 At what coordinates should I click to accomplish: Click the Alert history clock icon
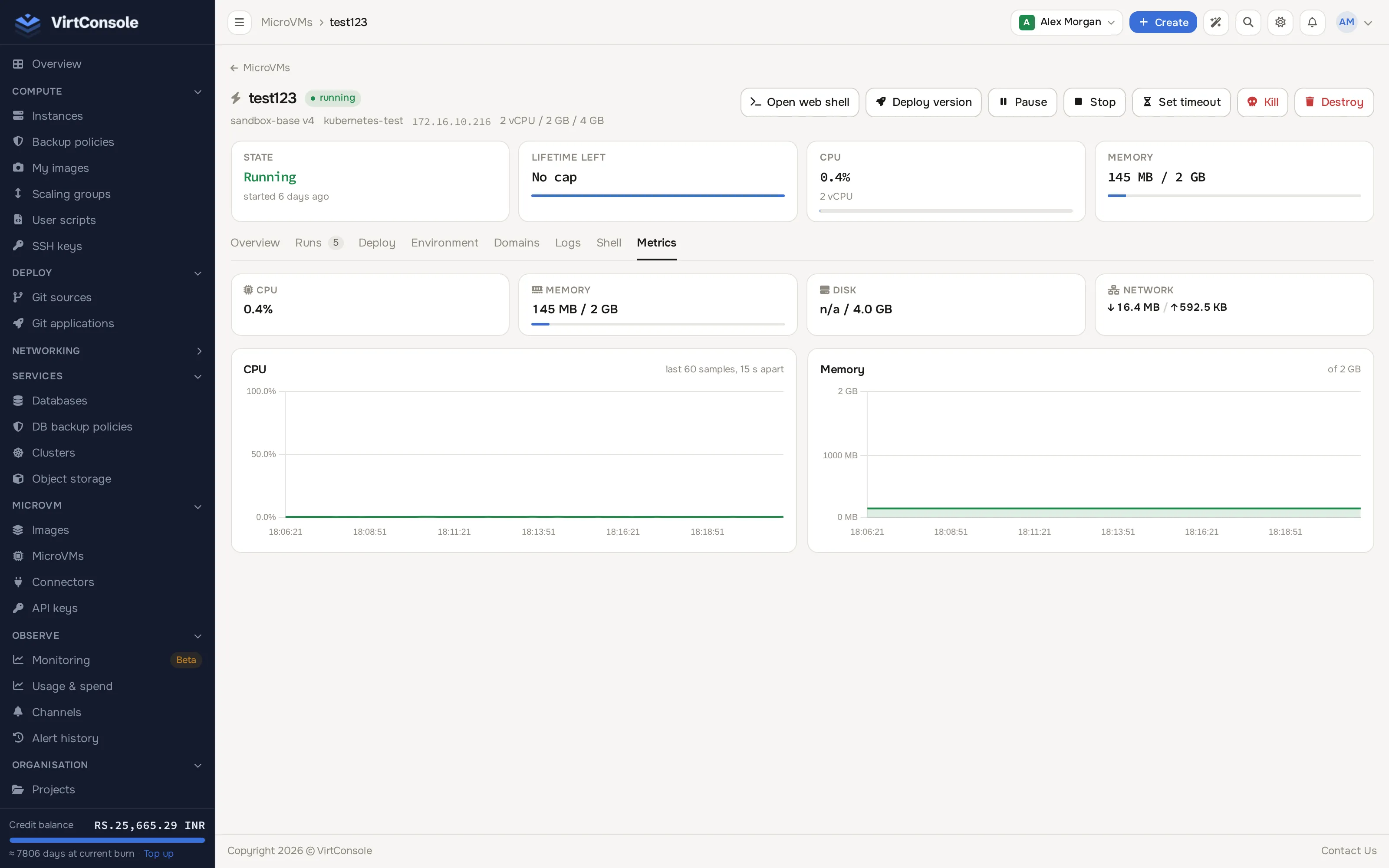click(x=18, y=738)
